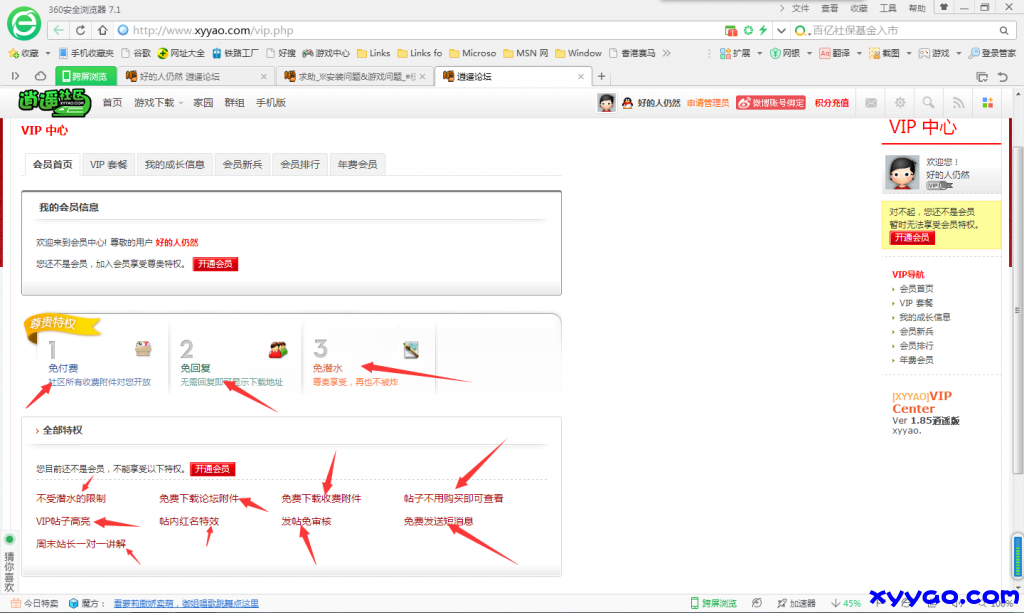Click the site mail envelope icon
Image resolution: width=1024 pixels, height=613 pixels.
click(x=871, y=102)
